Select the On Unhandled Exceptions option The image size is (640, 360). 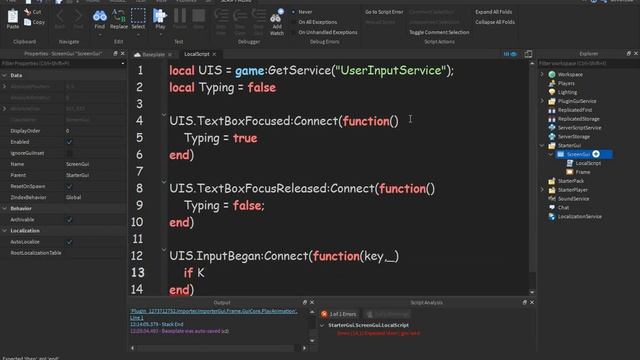324,32
